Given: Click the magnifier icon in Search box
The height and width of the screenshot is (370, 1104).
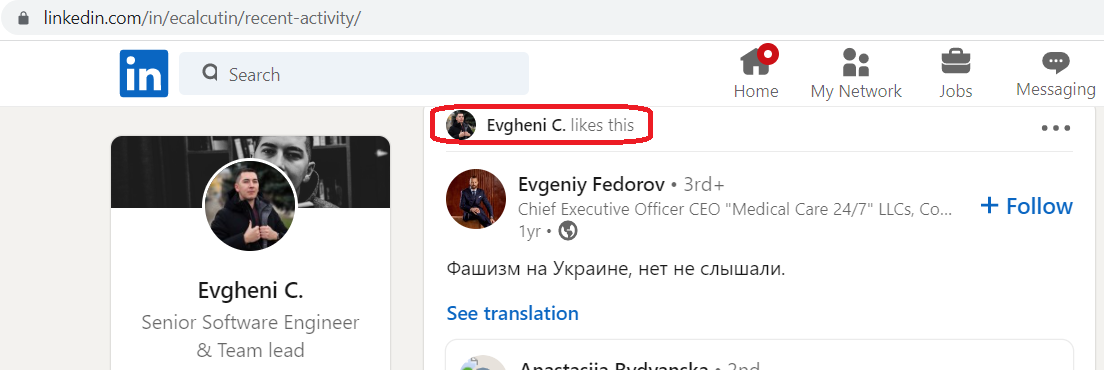Looking at the screenshot, I should click(210, 72).
